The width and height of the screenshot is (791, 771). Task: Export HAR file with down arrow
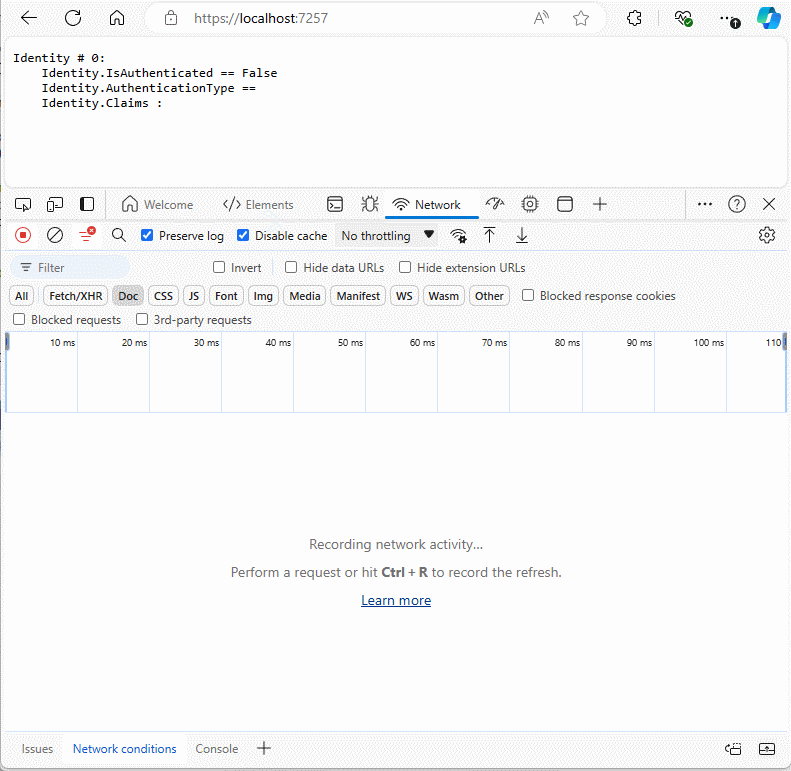[522, 235]
